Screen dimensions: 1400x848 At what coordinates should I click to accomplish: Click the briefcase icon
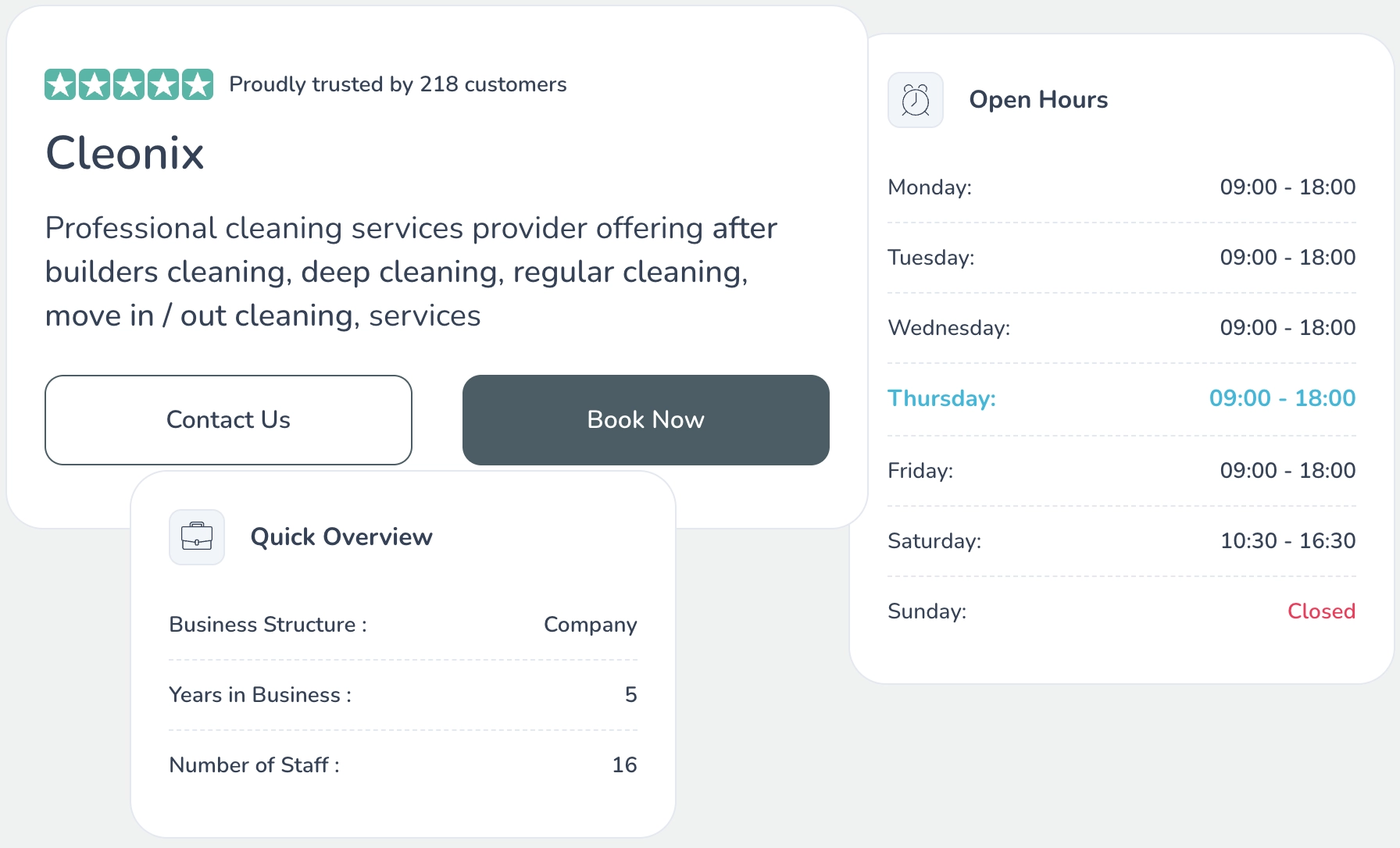pyautogui.click(x=197, y=537)
